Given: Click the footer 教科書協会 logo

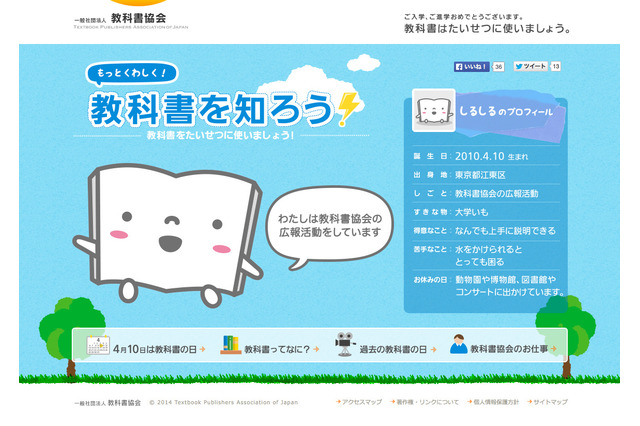Looking at the screenshot, I should click(107, 403).
